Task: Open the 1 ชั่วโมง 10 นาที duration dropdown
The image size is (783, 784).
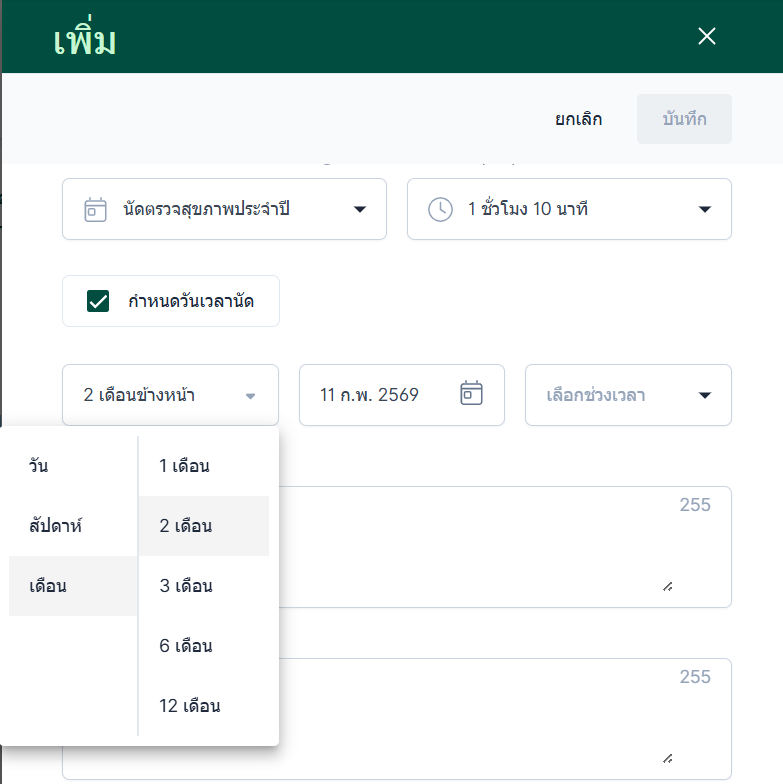Action: click(704, 209)
